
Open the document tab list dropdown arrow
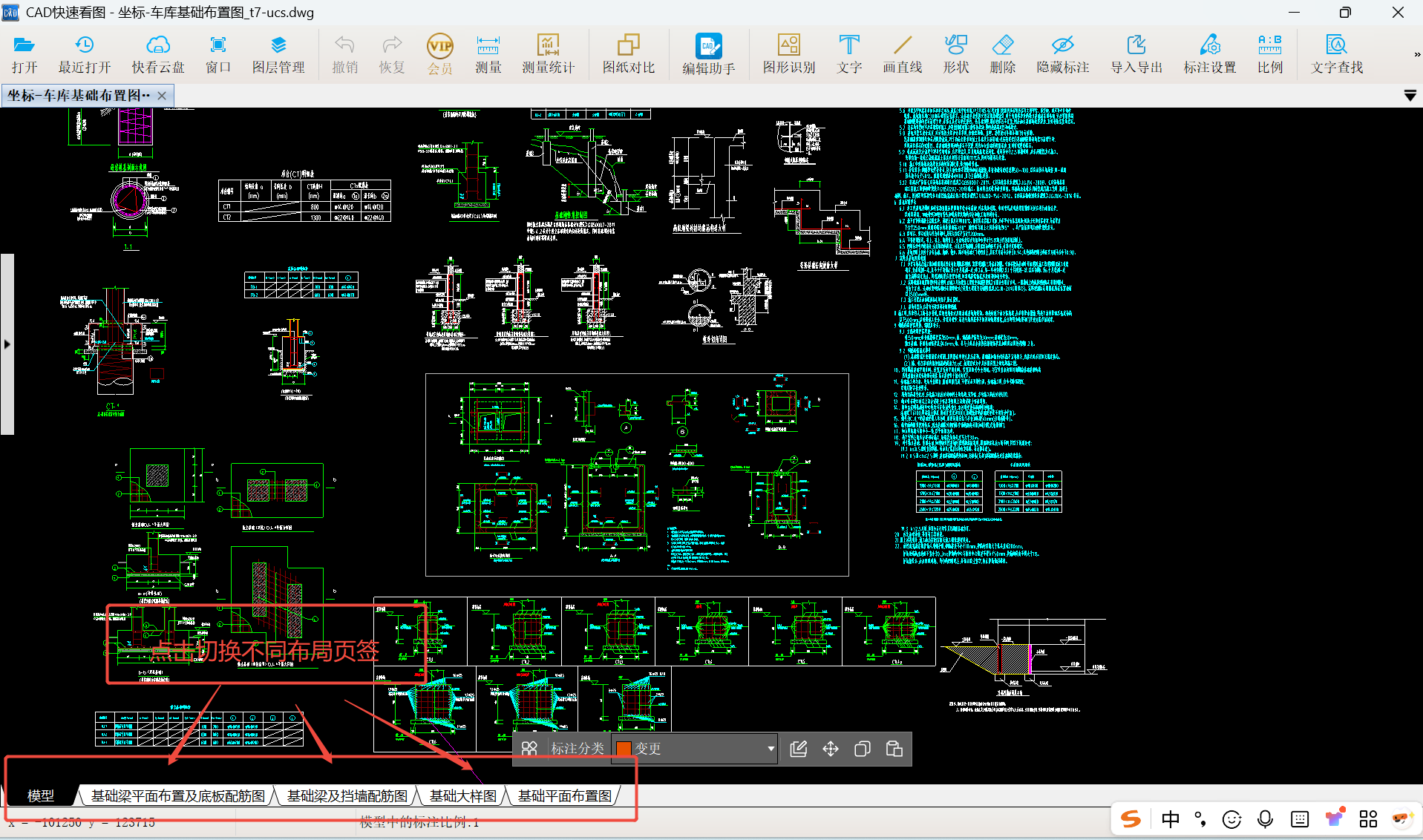click(x=1410, y=96)
